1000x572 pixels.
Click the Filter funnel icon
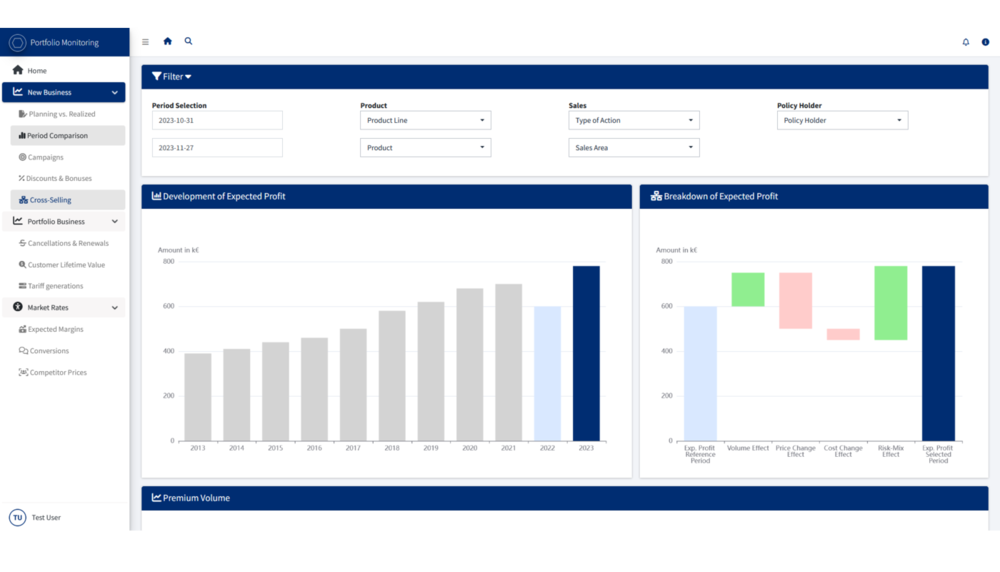coord(156,77)
